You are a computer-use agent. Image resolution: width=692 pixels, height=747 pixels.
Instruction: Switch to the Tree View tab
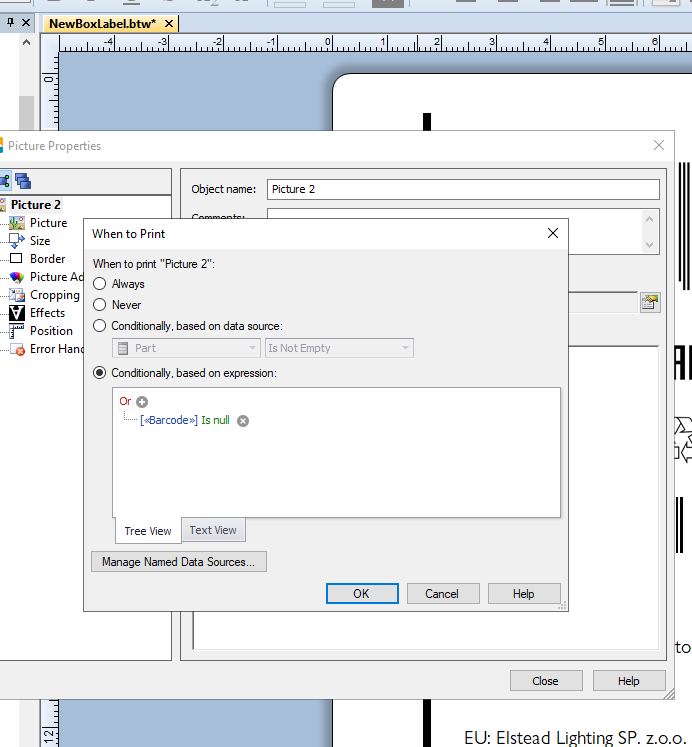coord(148,531)
